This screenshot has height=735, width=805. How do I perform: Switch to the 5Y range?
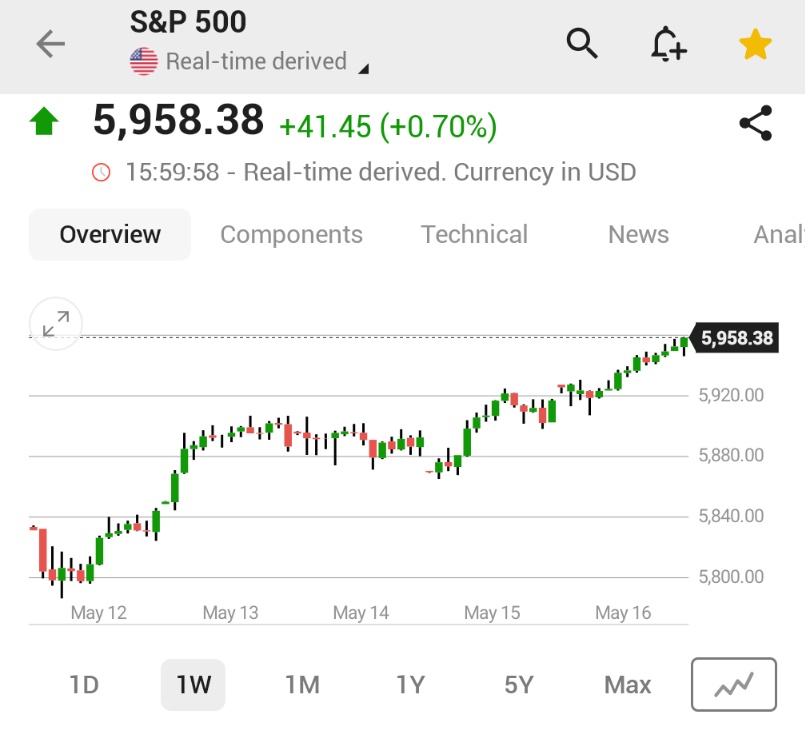pos(519,685)
